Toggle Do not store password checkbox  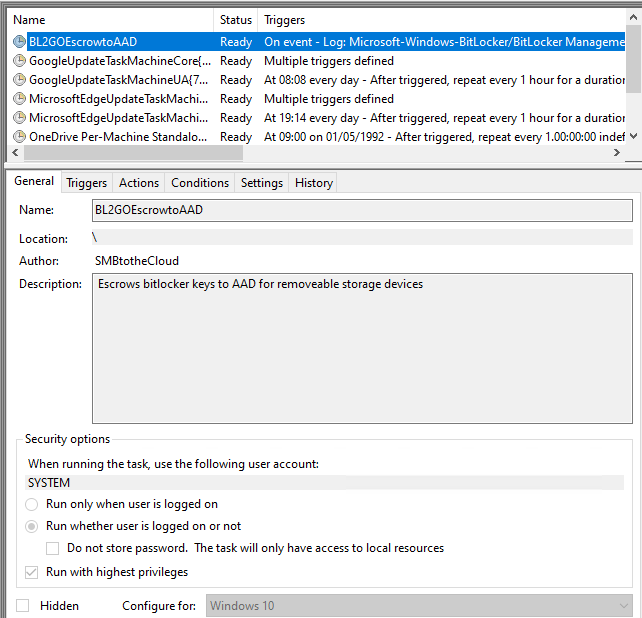pos(53,548)
